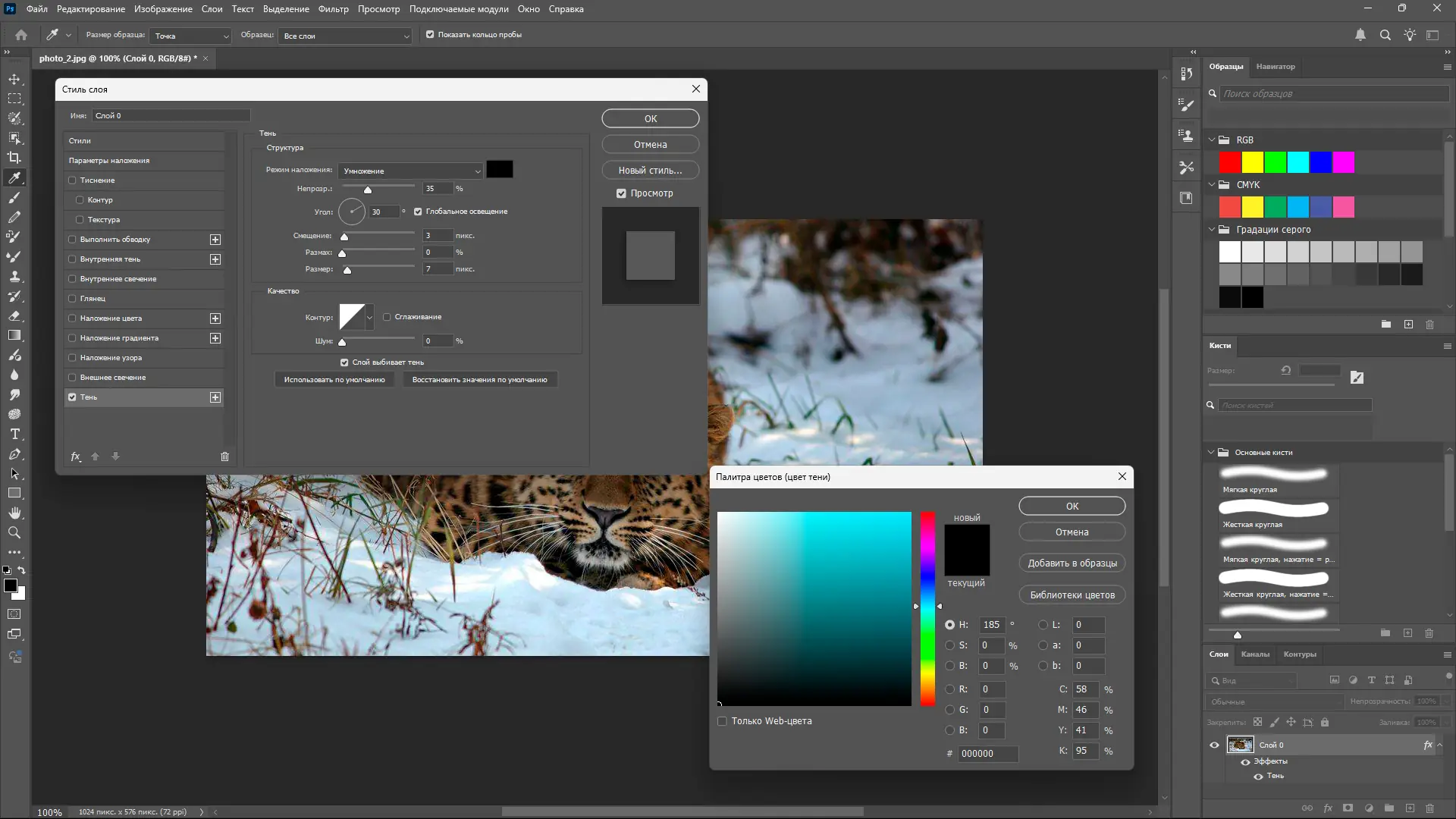Click the Библиотеки цветов button
Screen dimensions: 1456x819
click(x=1072, y=595)
